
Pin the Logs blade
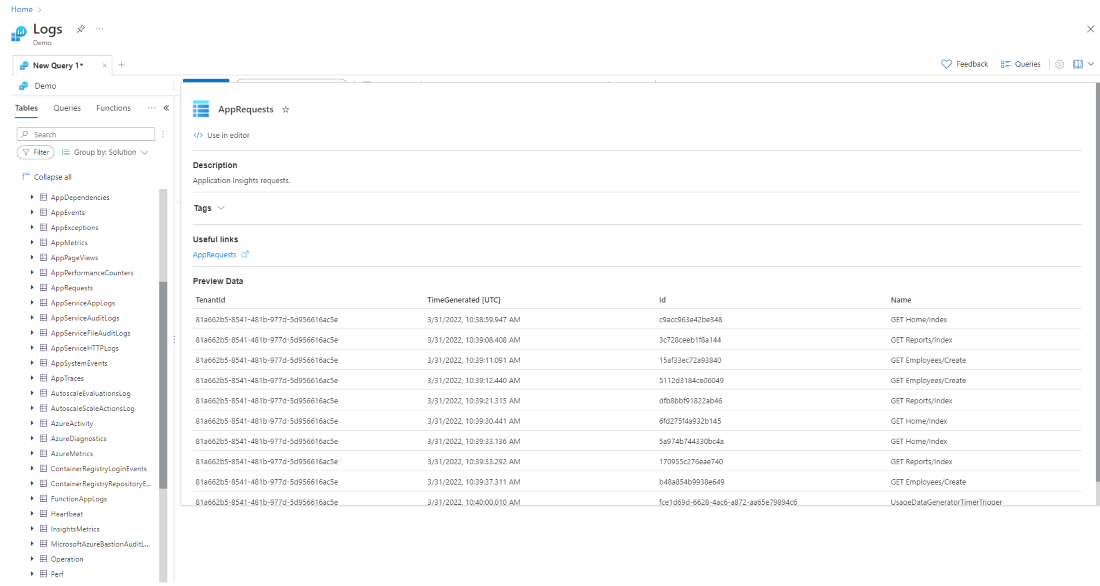pos(81,29)
